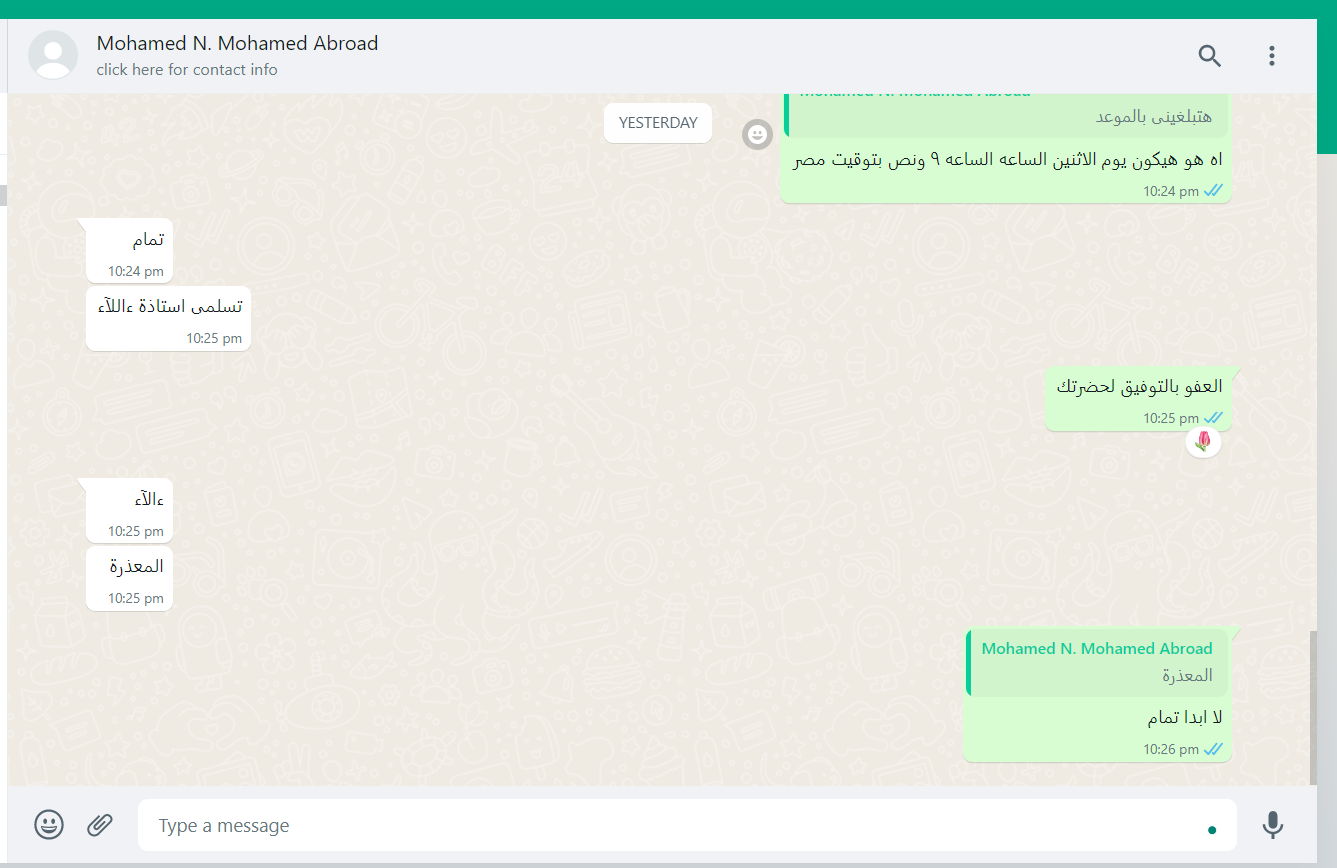Open the three-dot chat menu
This screenshot has height=868, width=1337.
1272,56
